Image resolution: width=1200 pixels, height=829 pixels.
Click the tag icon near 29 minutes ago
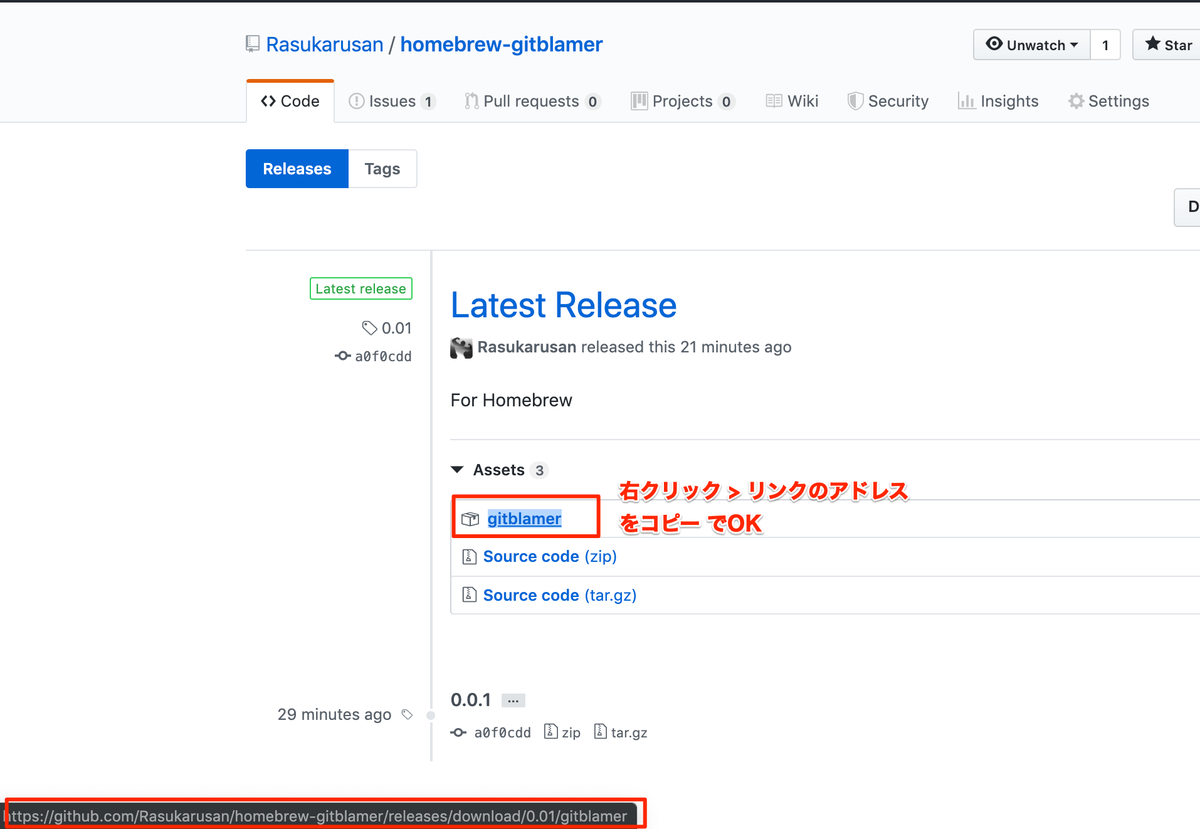click(408, 714)
